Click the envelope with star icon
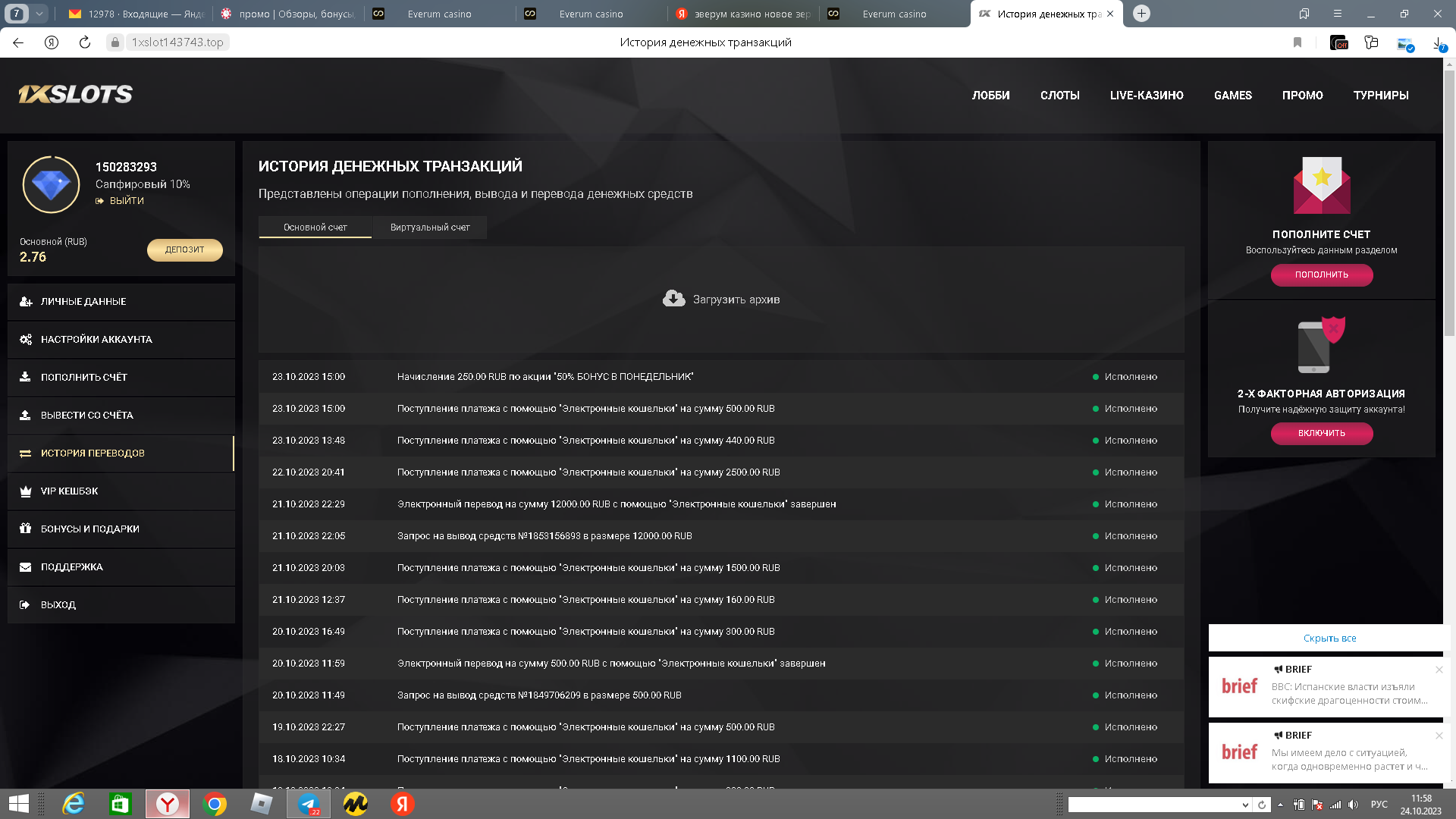This screenshot has height=819, width=1456. coord(1321,185)
